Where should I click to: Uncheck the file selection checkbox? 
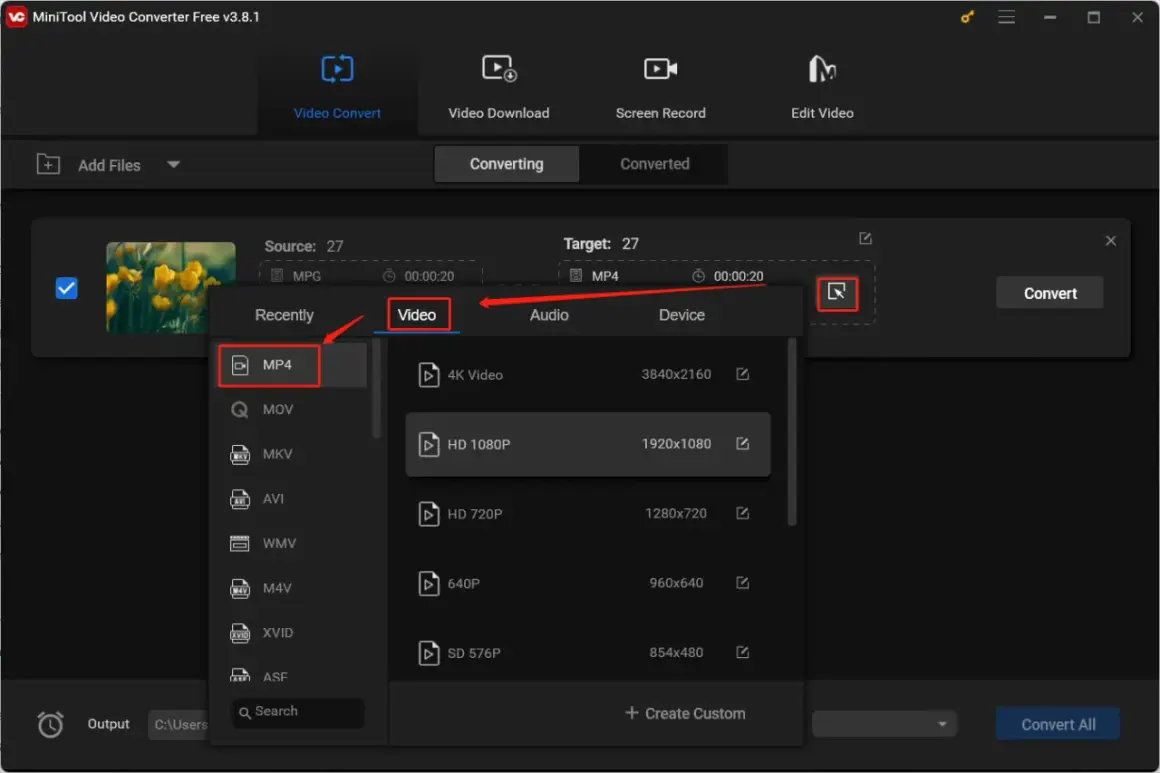point(67,288)
